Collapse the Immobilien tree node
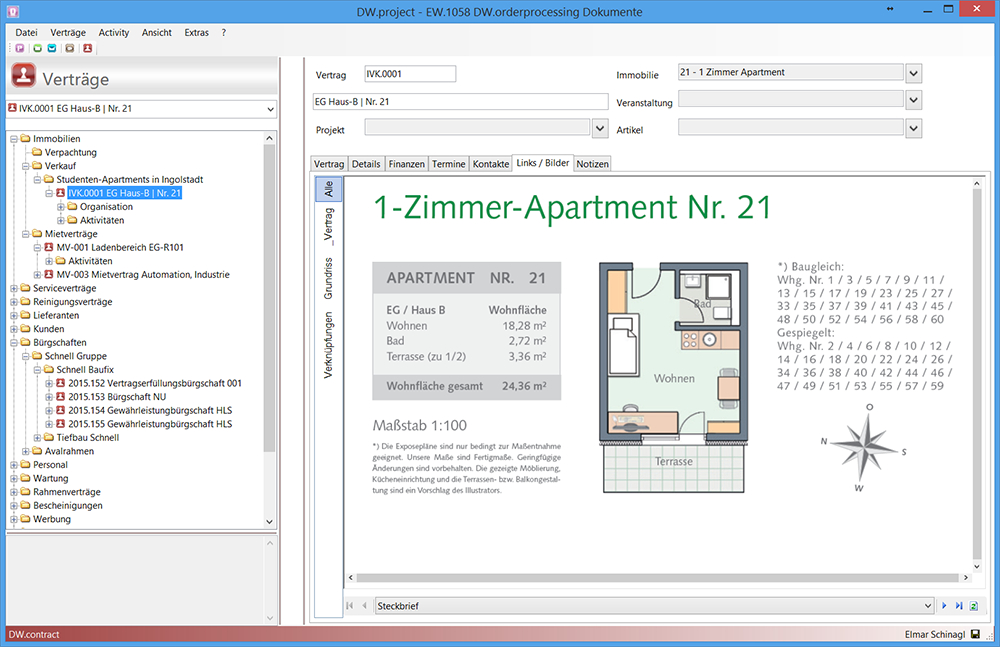1000x647 pixels. 13,138
